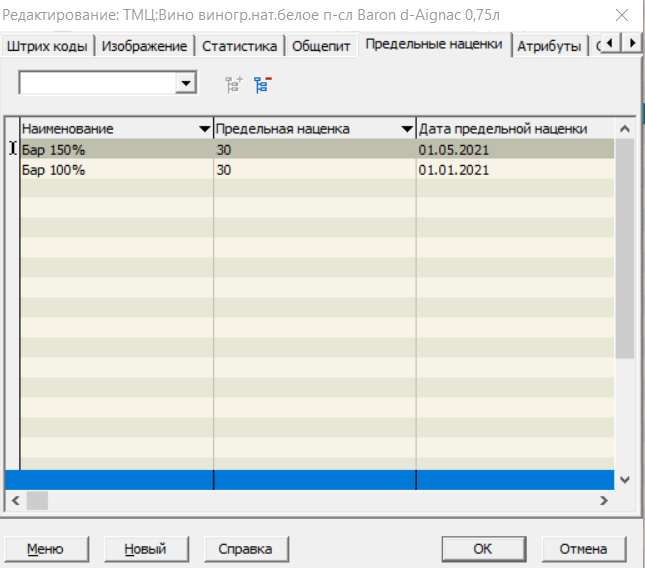Click the add tree item icon
Viewport: 645px width, 568px height.
[x=234, y=85]
